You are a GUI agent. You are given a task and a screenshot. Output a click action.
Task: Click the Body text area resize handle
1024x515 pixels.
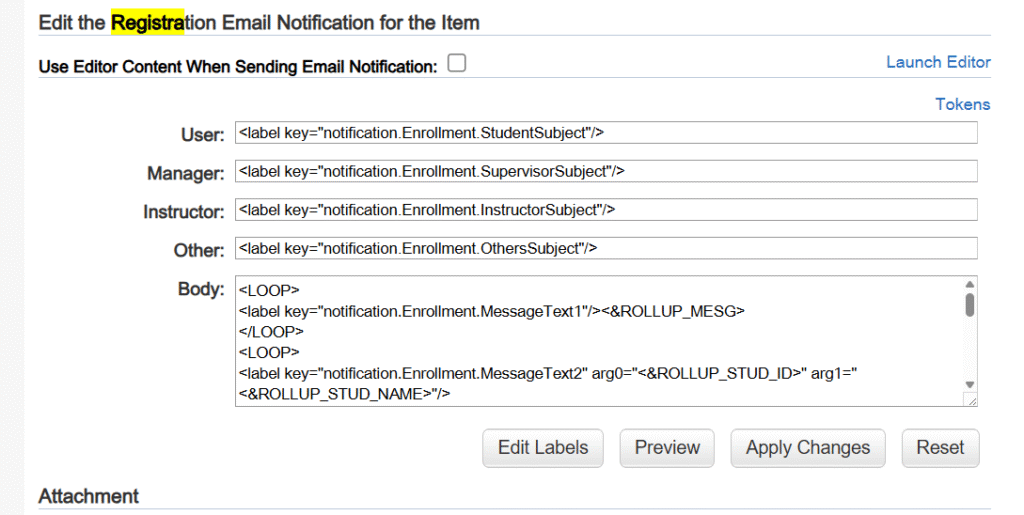970,400
